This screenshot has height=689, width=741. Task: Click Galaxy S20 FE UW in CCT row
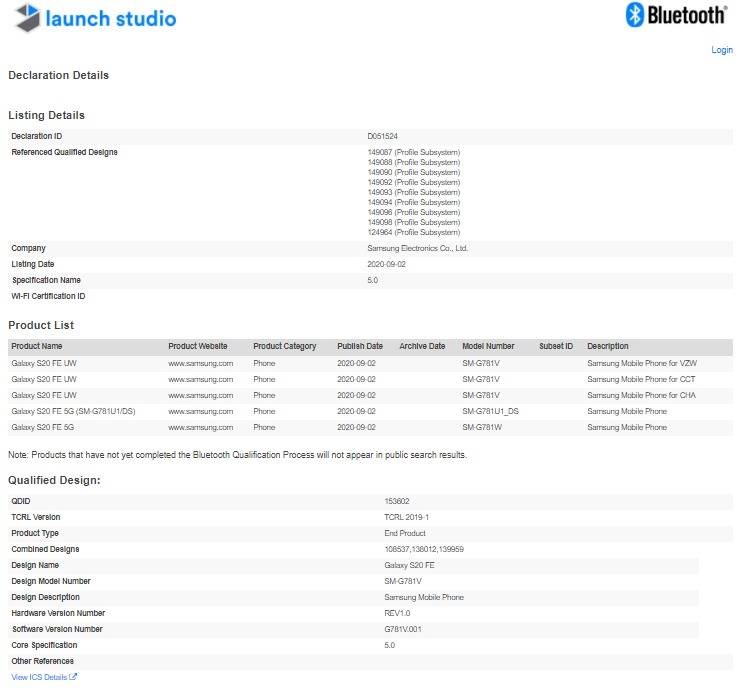tap(44, 379)
